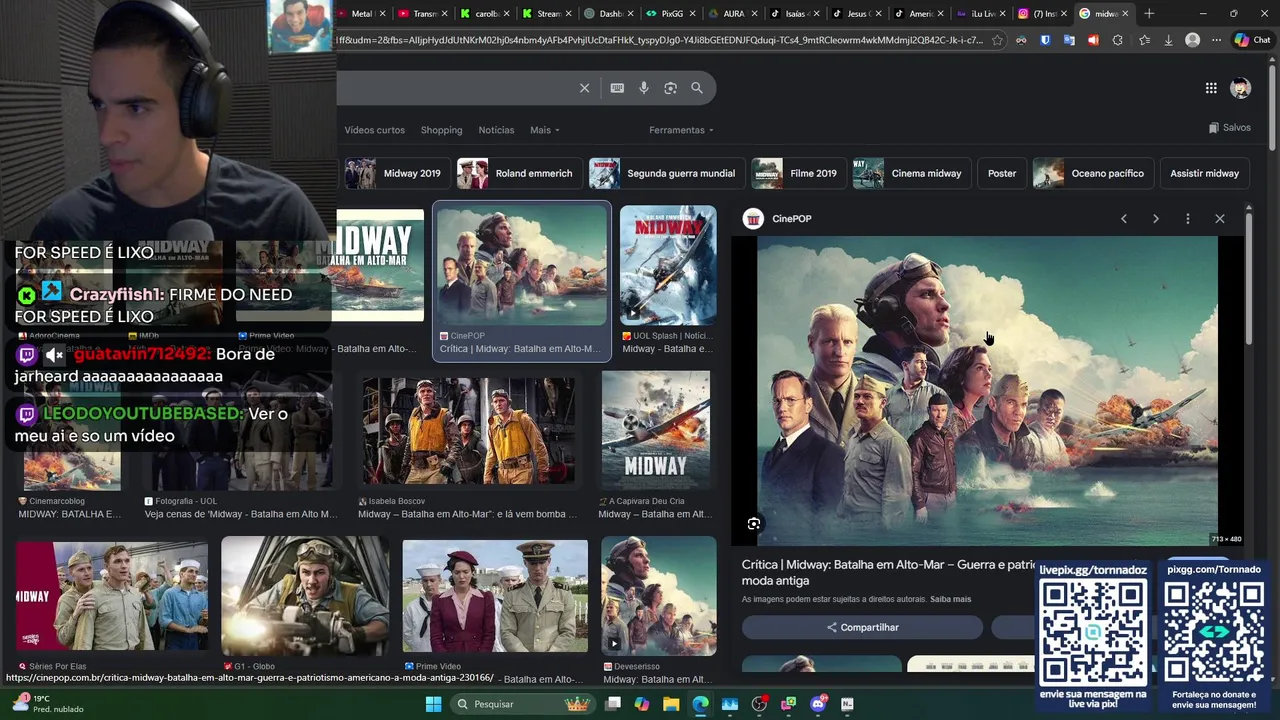This screenshot has width=1280, height=720.
Task: Open the Séries Por Elas image result
Action: (x=112, y=597)
